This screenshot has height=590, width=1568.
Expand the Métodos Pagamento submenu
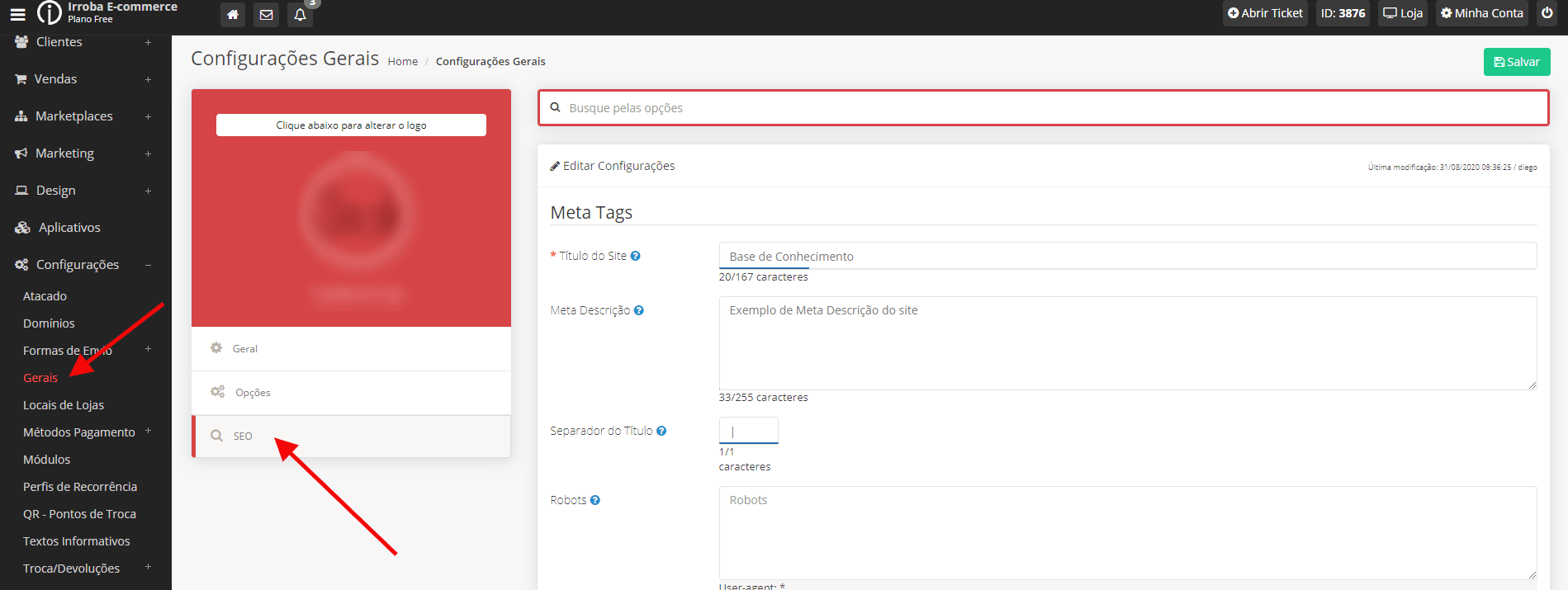pos(148,431)
